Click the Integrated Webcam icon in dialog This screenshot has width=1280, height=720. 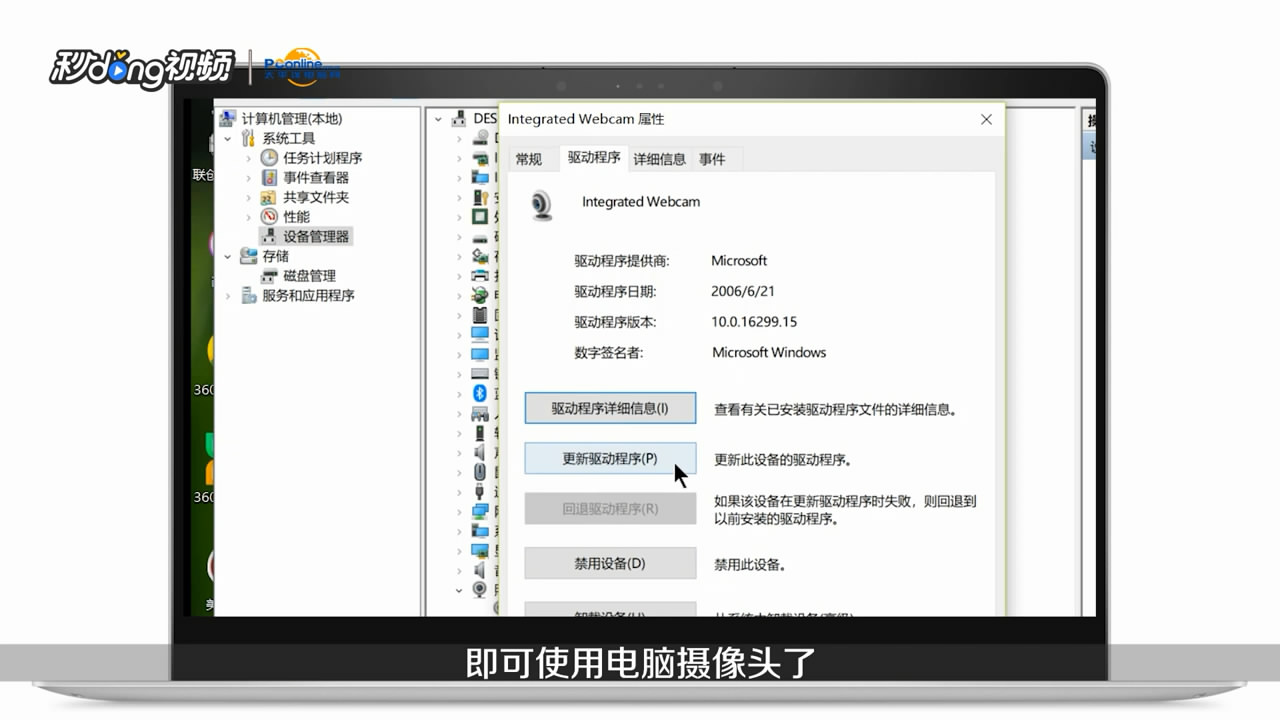[x=542, y=205]
